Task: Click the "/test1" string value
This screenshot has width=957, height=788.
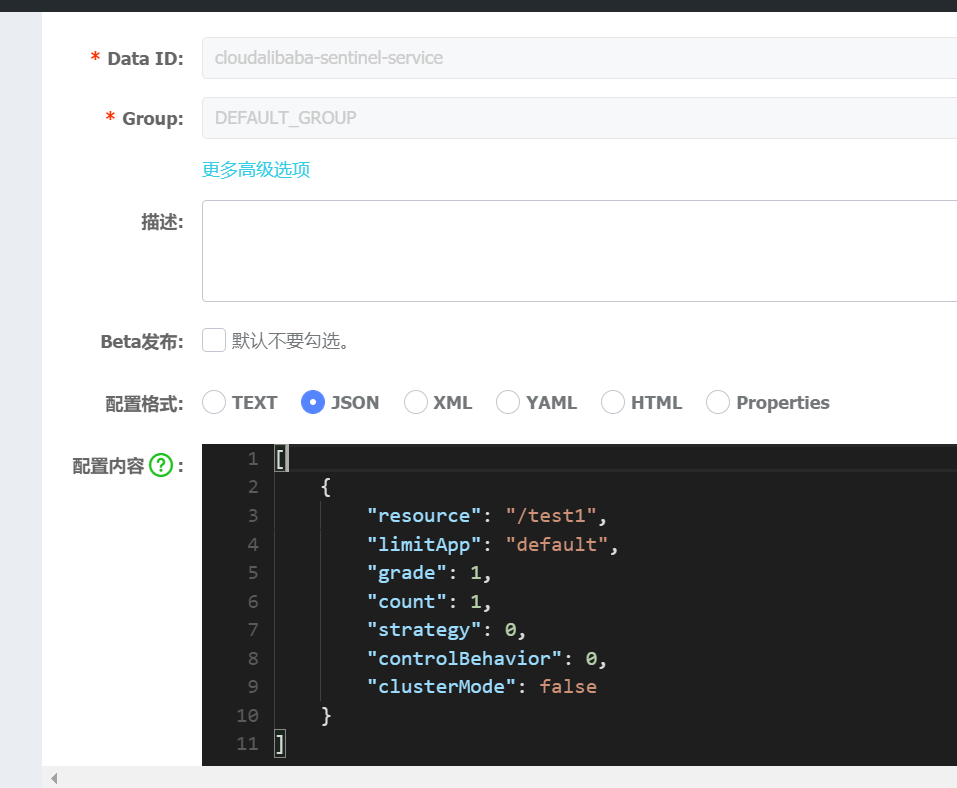Action: tap(553, 516)
